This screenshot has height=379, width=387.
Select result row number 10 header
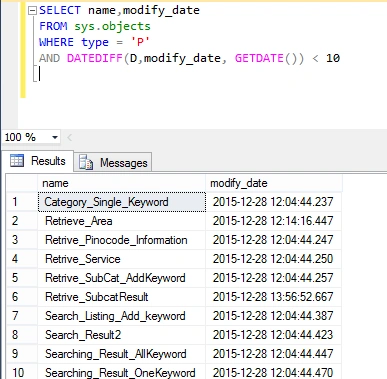pos(22,372)
